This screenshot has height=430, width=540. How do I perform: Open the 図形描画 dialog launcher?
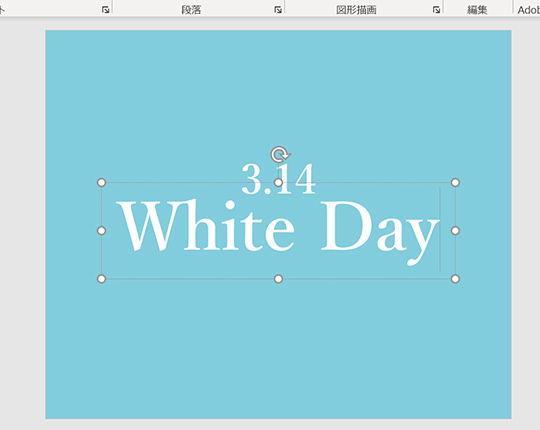436,10
